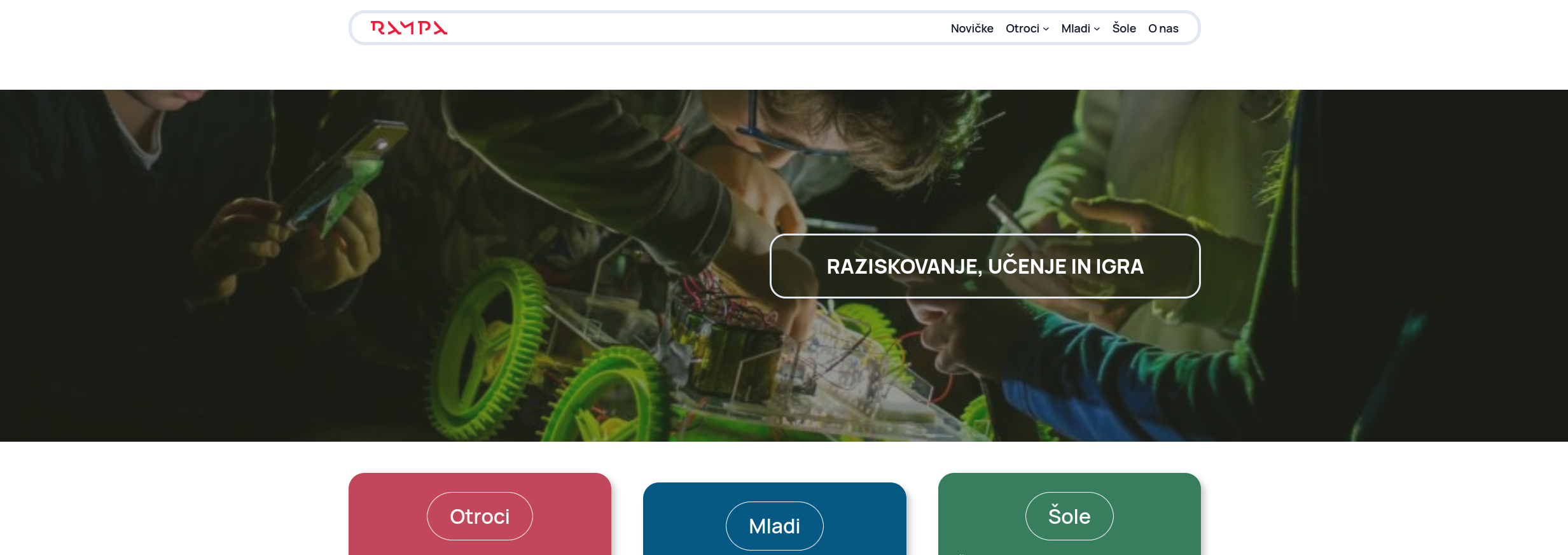1568x555 pixels.
Task: Click the Šole pill button
Action: (x=1069, y=516)
